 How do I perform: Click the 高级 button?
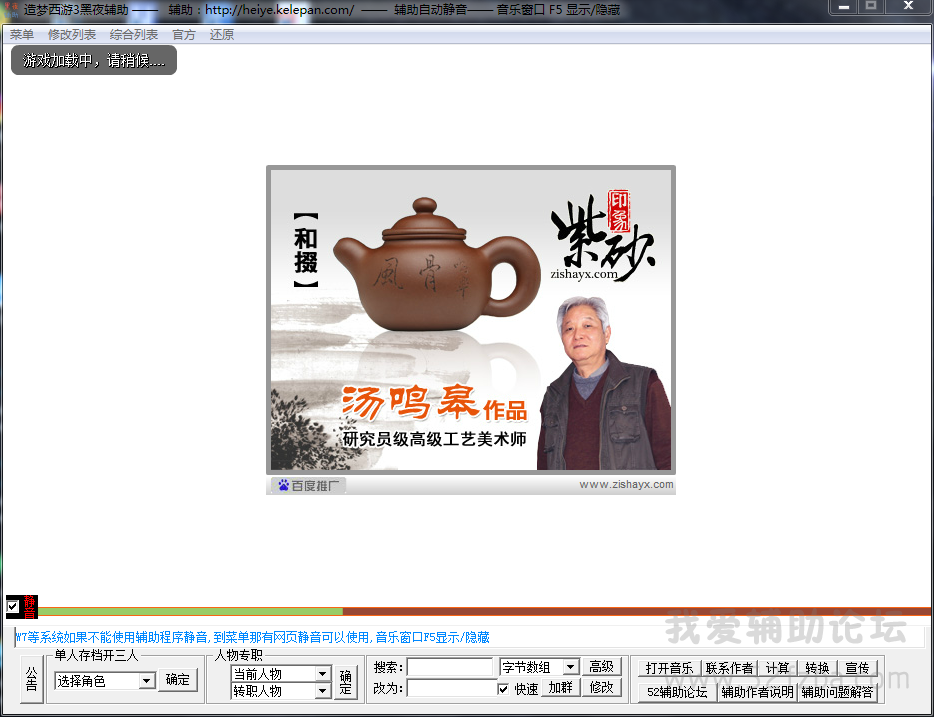coord(601,667)
